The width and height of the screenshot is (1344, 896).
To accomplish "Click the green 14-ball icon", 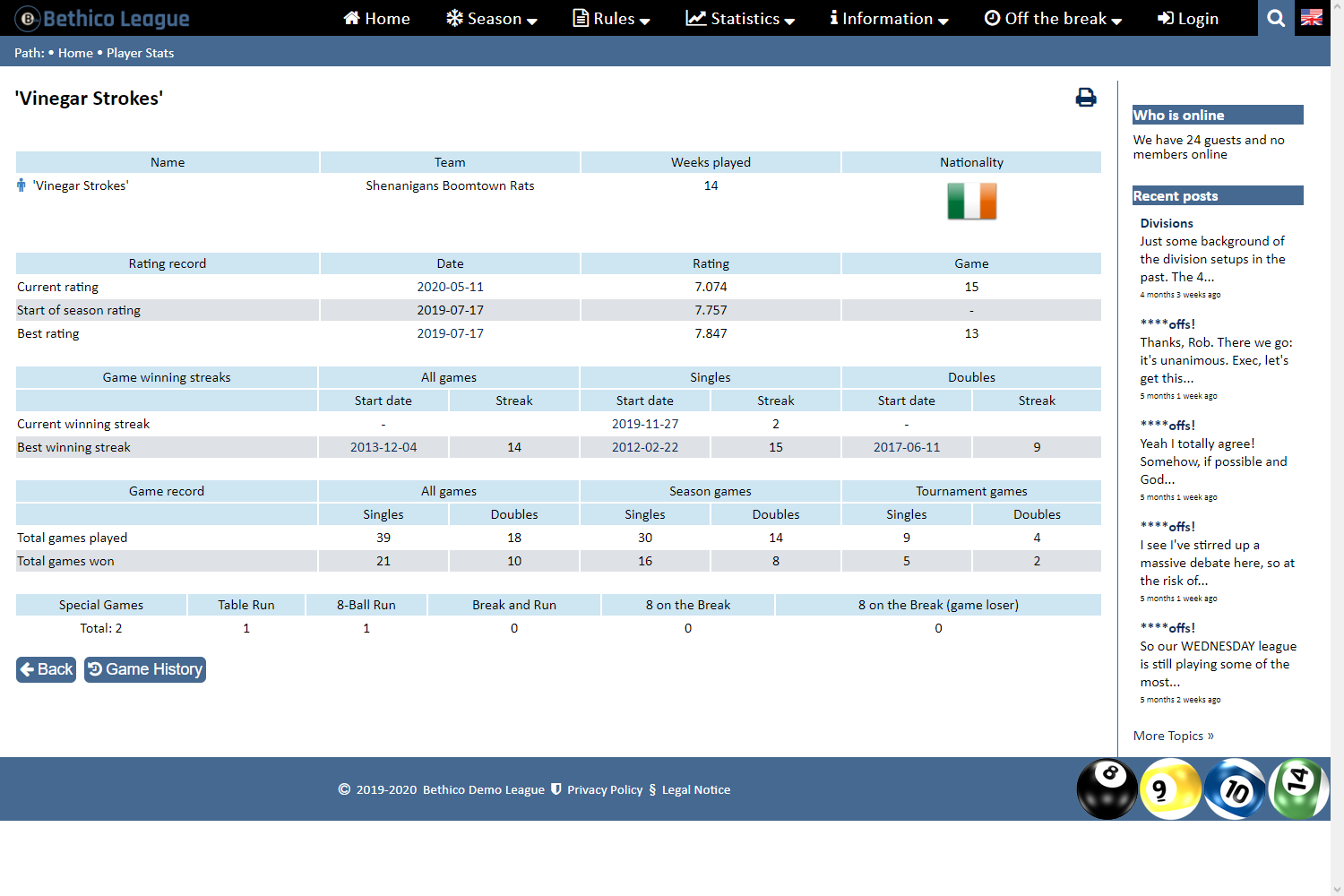I will 1298,788.
